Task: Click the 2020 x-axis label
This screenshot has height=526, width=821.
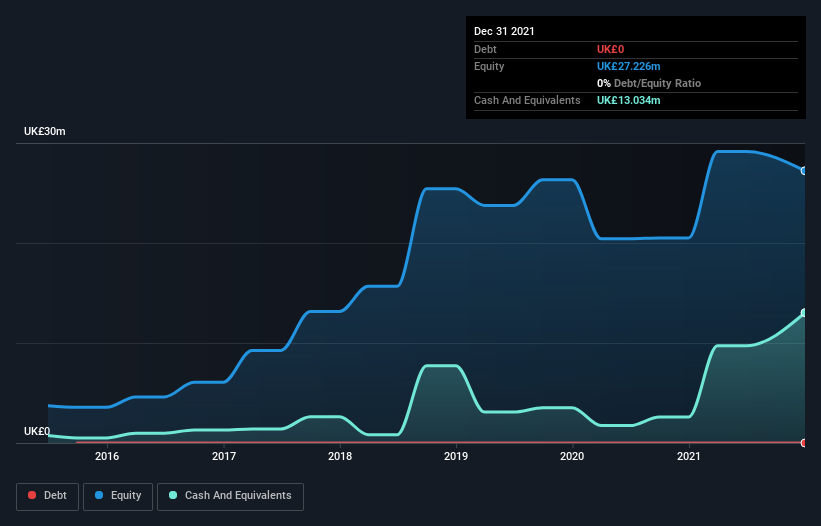Action: 572,456
